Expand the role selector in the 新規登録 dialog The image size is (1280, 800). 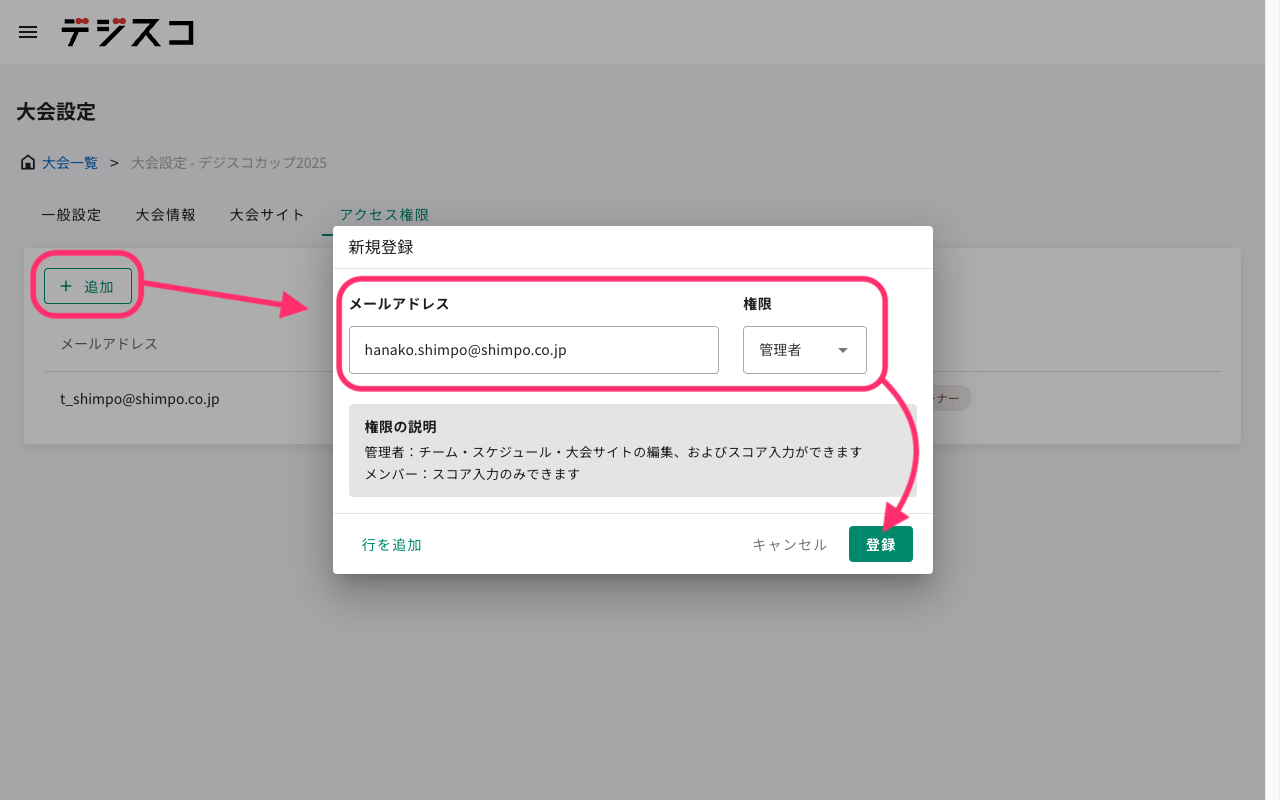pos(805,350)
